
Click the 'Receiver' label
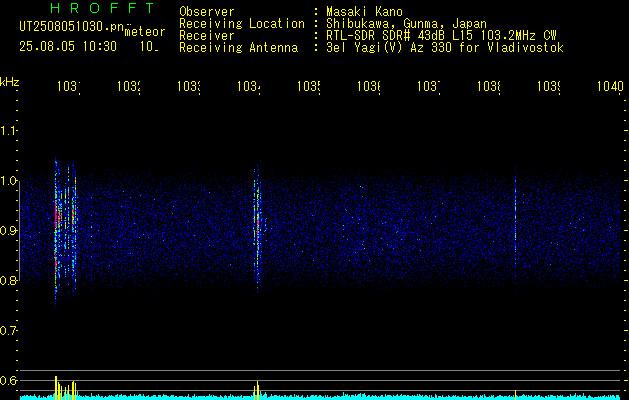click(x=207, y=36)
